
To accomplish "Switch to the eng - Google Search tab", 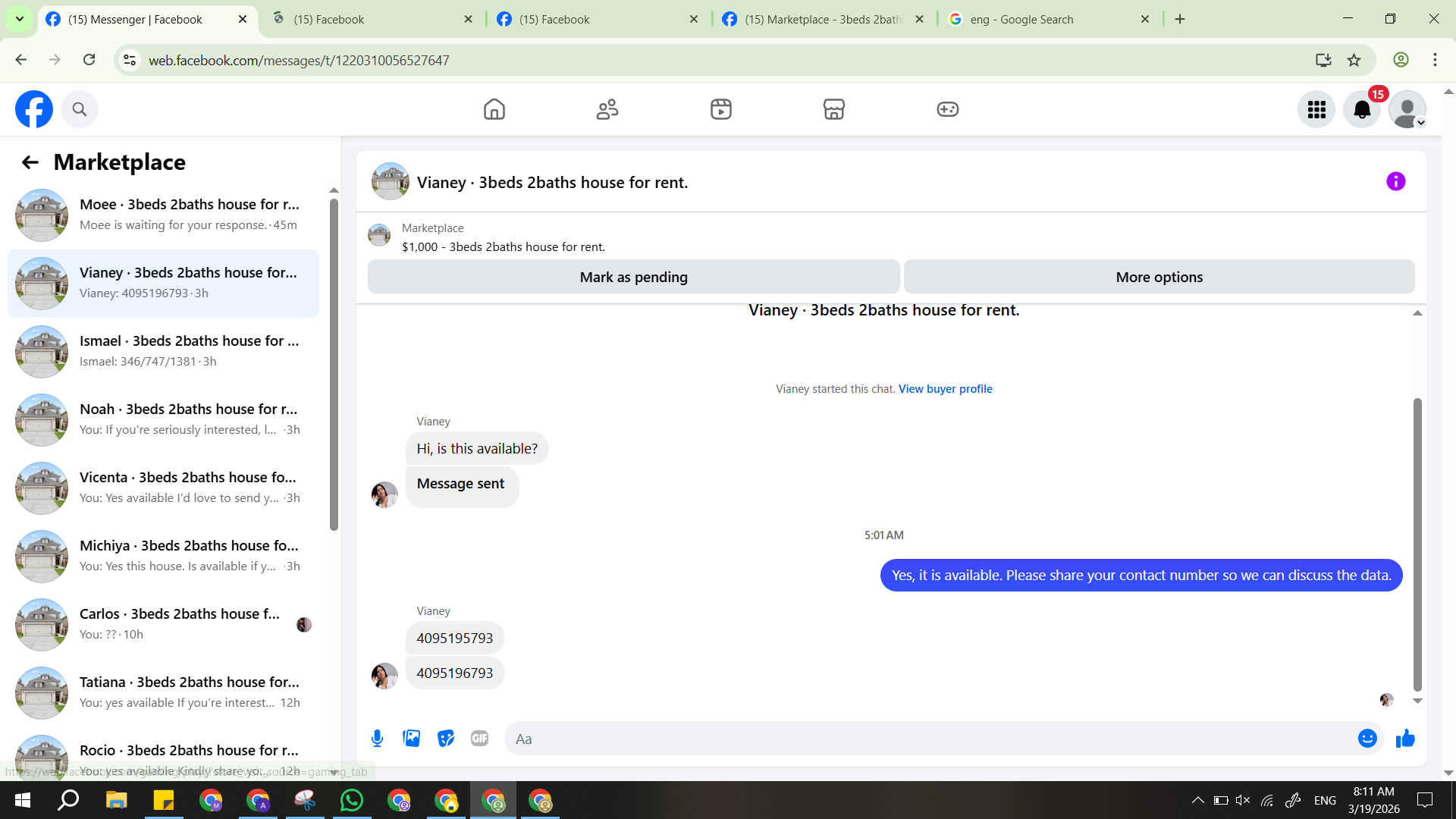I will point(1046,19).
